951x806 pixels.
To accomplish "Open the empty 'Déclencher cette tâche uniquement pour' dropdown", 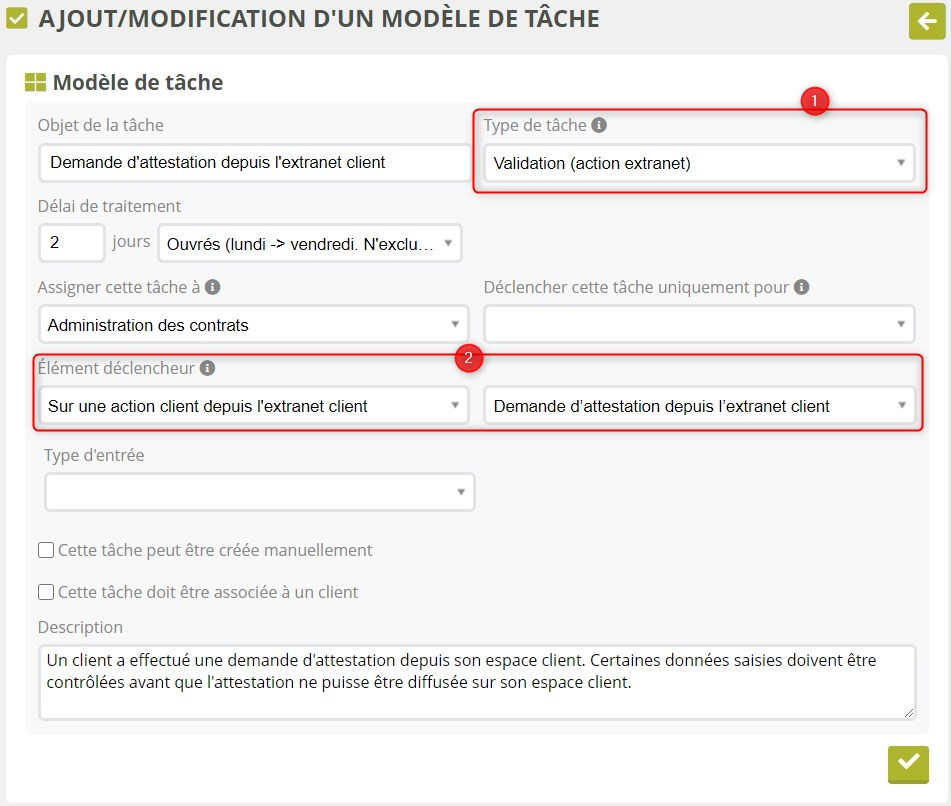I will pyautogui.click(x=698, y=324).
